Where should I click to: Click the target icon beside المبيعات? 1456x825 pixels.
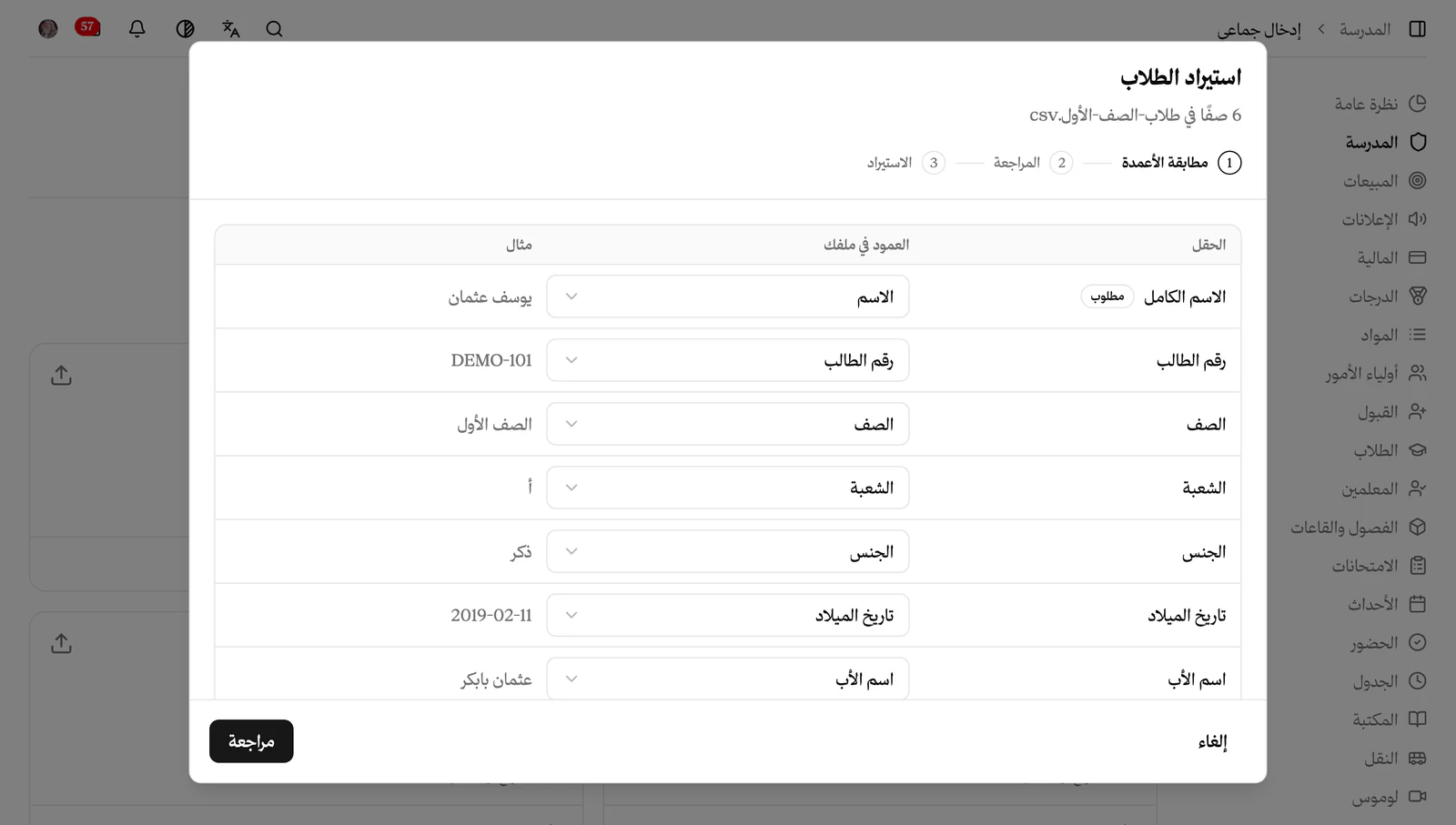[x=1417, y=181]
